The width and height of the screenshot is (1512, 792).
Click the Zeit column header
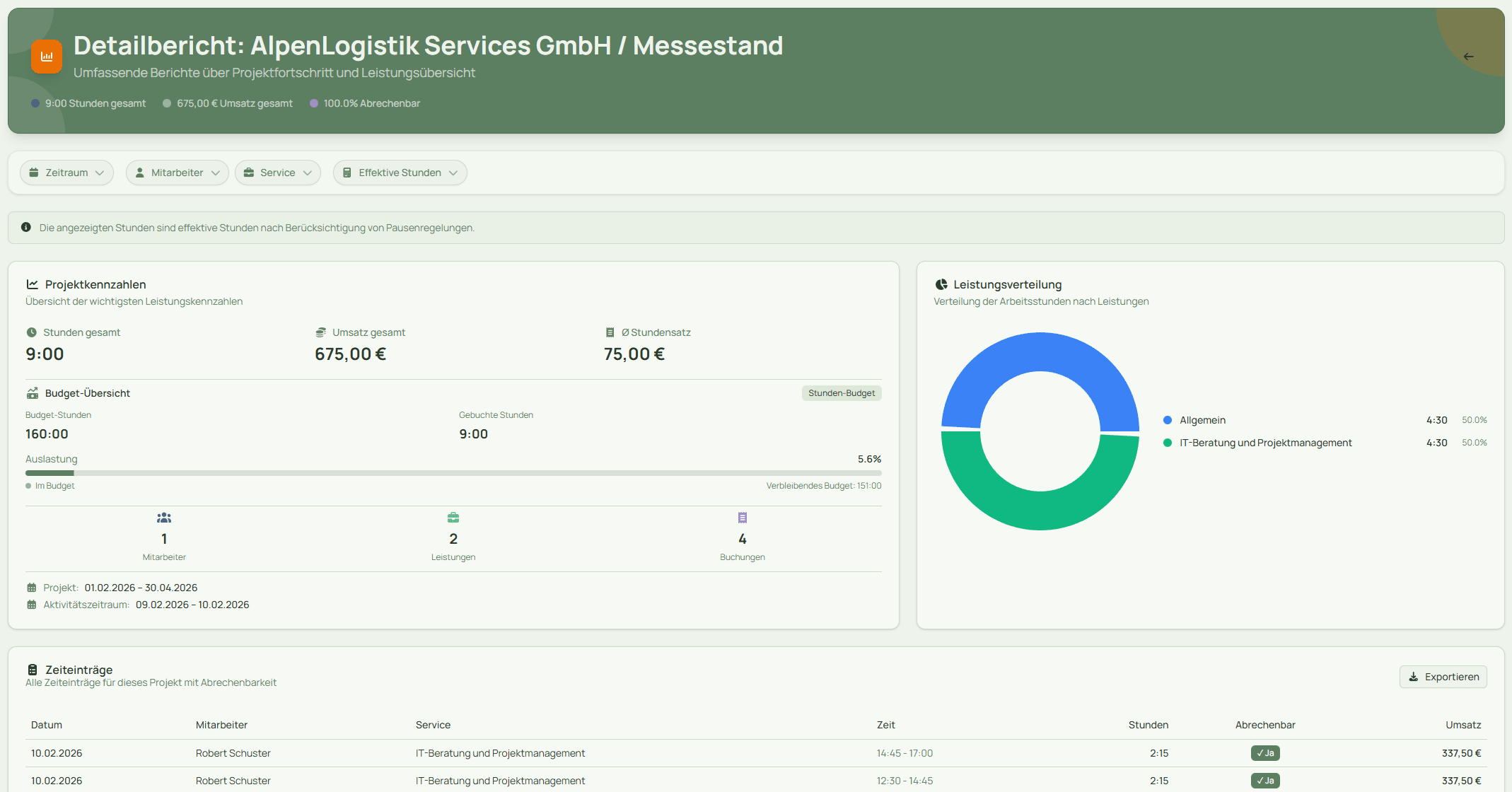point(886,725)
